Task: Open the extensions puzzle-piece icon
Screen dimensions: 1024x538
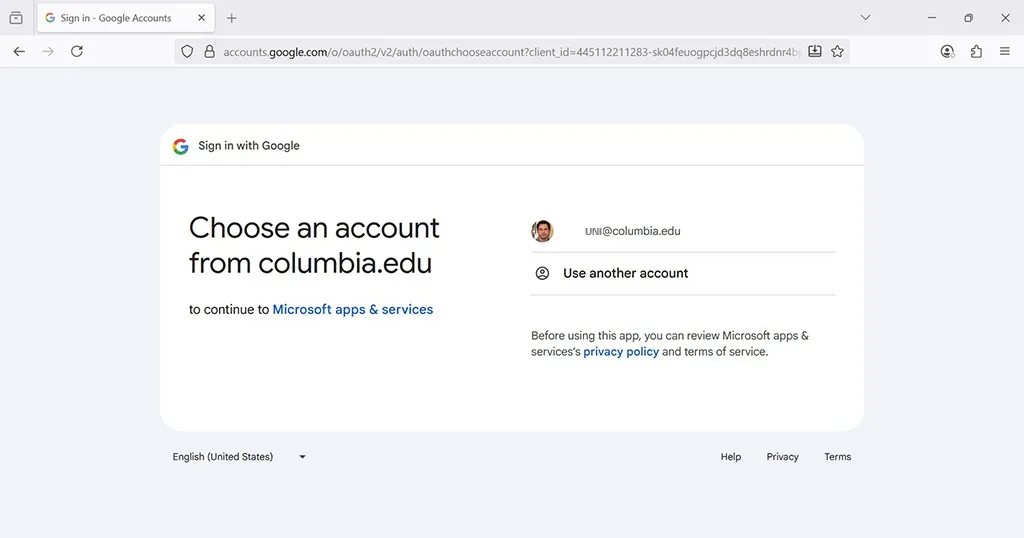Action: pyautogui.click(x=976, y=52)
